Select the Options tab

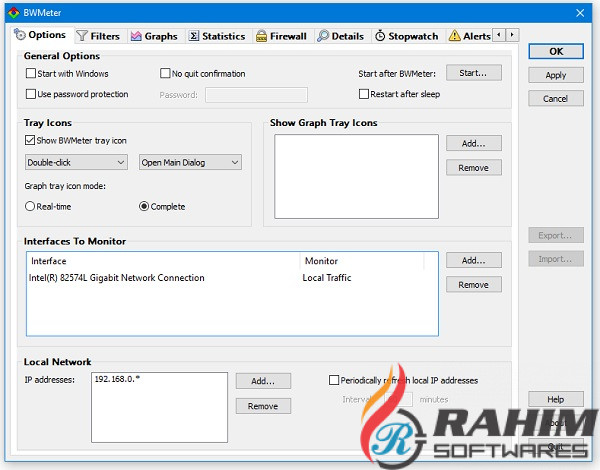click(x=40, y=35)
